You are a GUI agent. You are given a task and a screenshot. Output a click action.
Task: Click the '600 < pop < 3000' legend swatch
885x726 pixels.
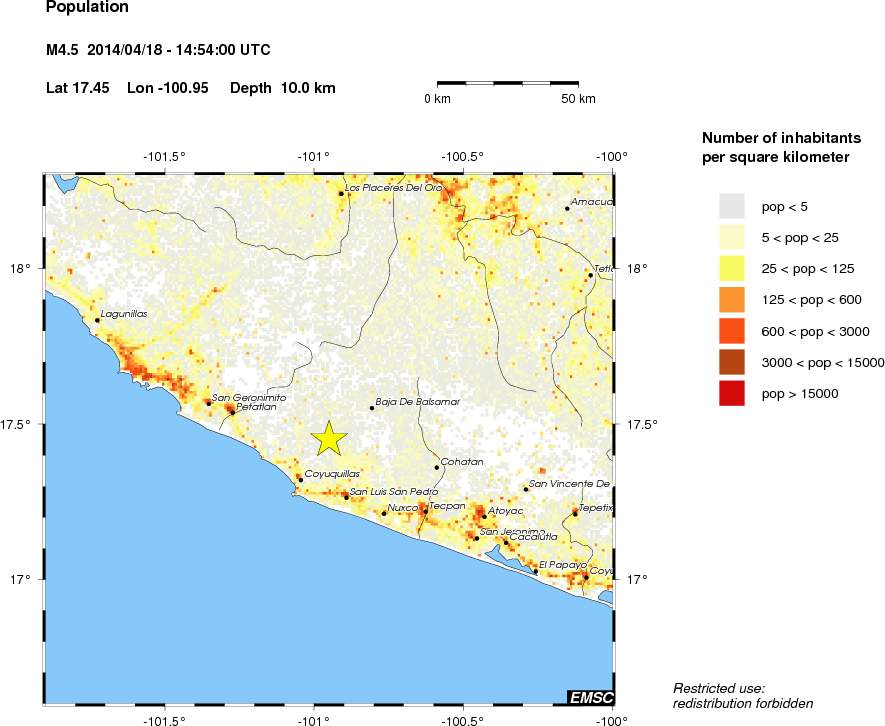click(x=732, y=331)
